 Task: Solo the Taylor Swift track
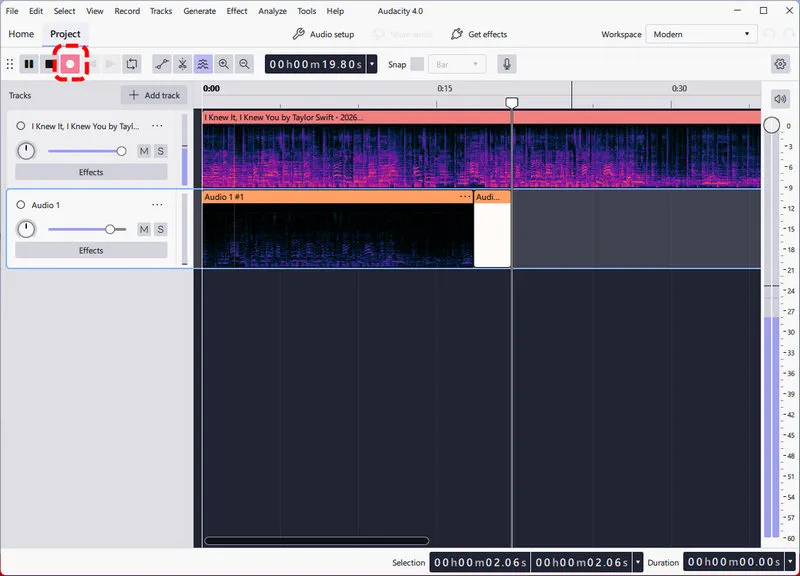pyautogui.click(x=161, y=151)
